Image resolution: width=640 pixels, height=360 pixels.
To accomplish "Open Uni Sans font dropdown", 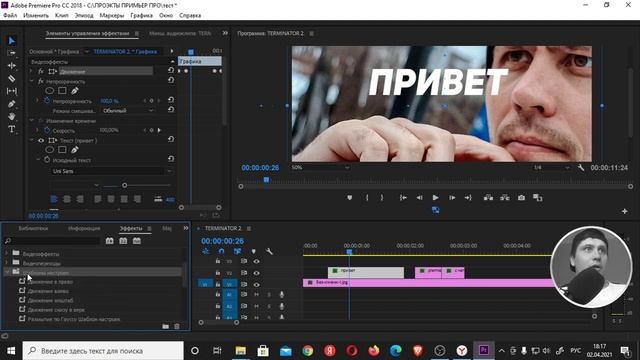I will point(111,171).
